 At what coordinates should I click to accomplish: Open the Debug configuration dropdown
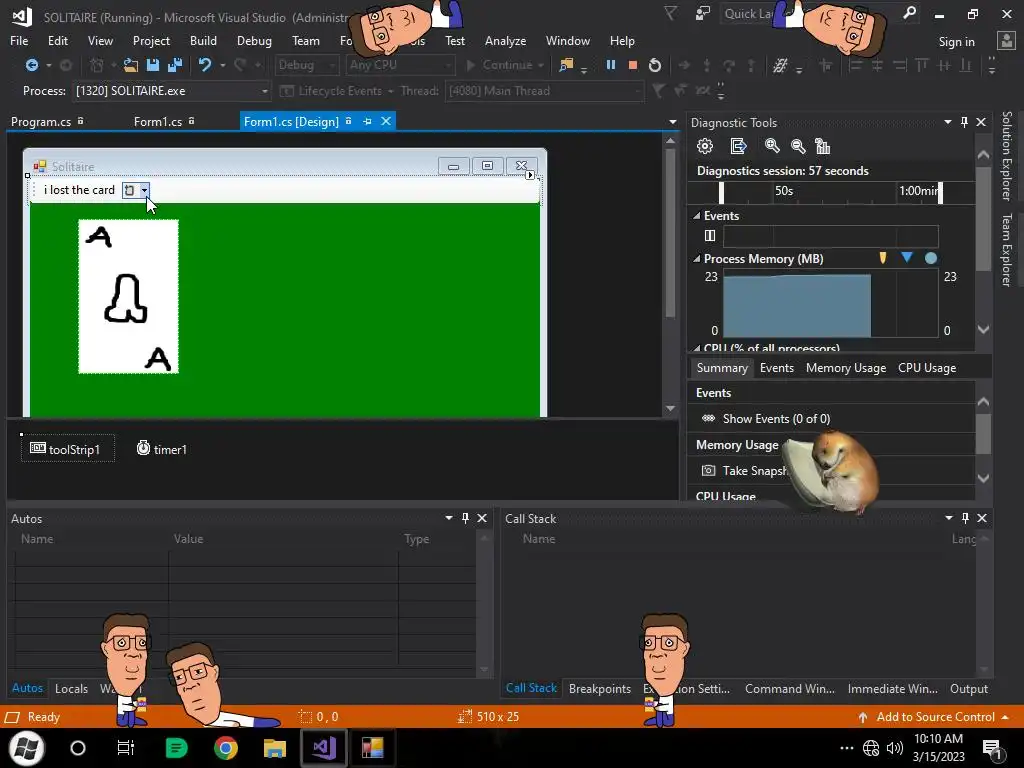[332, 65]
